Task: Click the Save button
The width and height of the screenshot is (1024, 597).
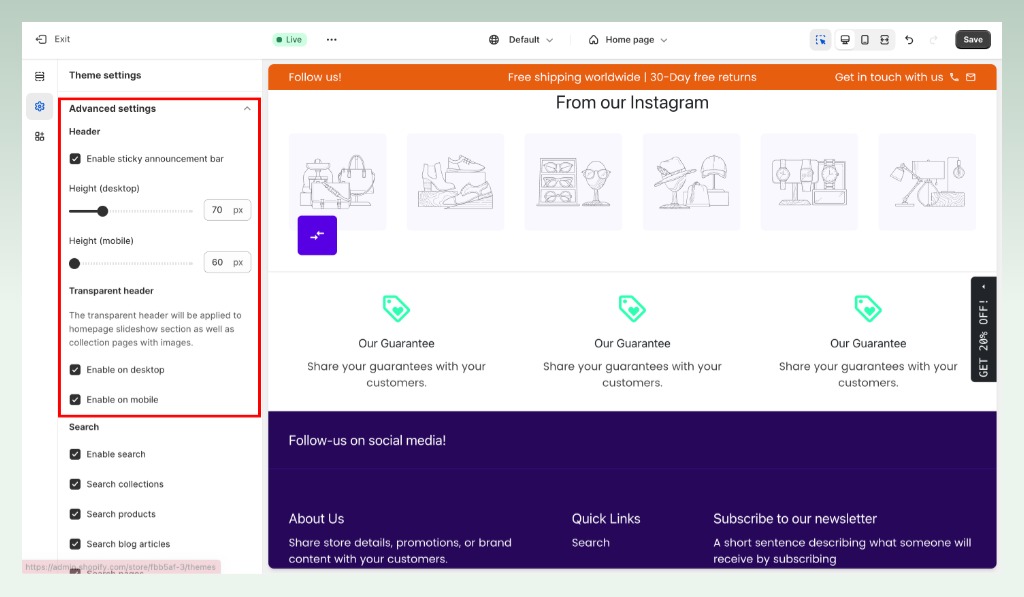Action: [972, 40]
